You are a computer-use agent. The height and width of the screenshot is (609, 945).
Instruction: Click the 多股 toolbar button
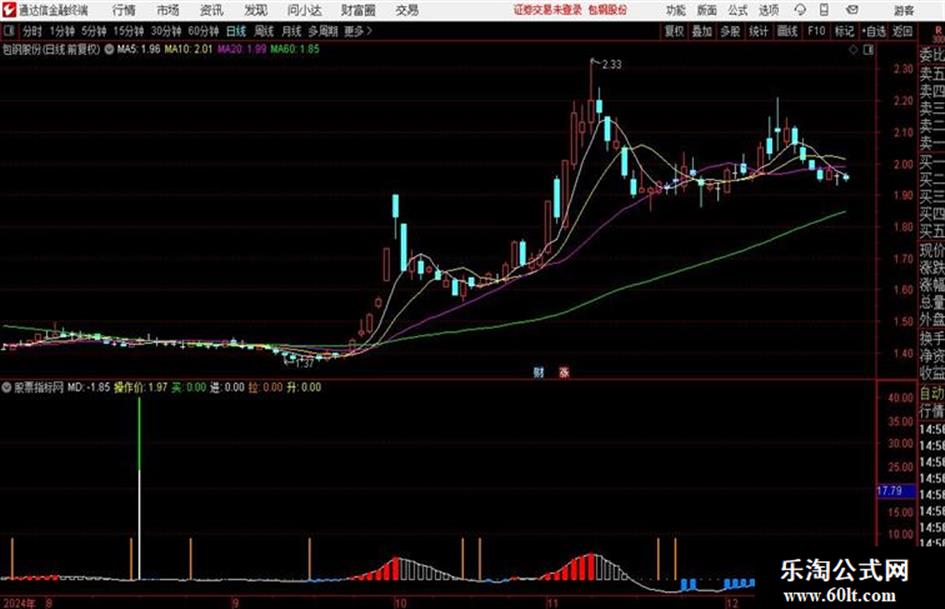pyautogui.click(x=730, y=31)
